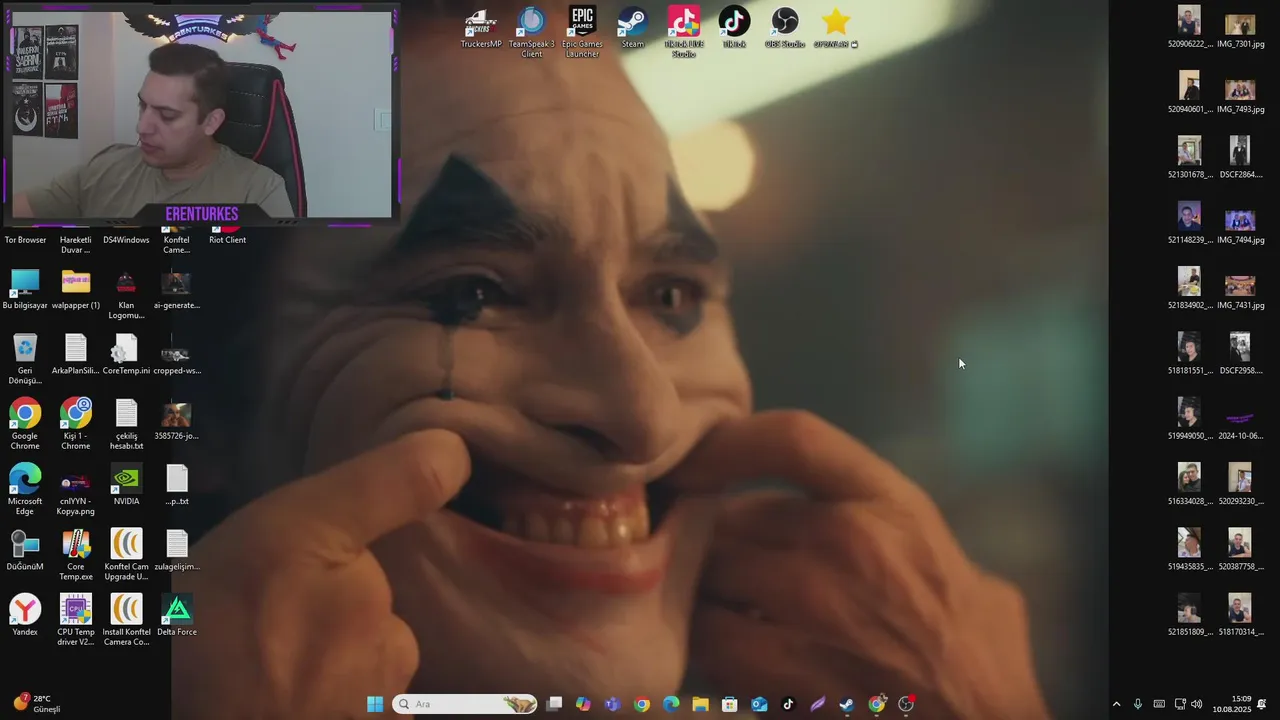The image size is (1280, 720).
Task: Select the ai-generate... image file
Action: click(x=177, y=289)
